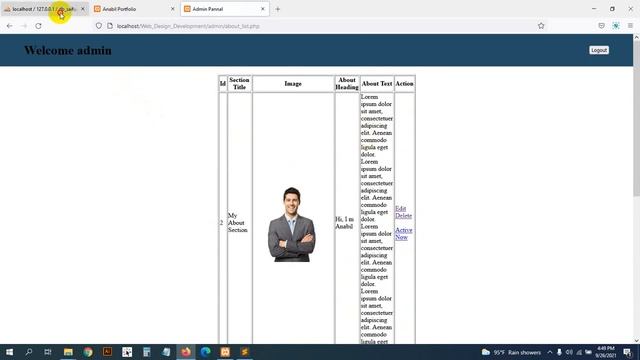
Task: Close the Anabil Portfolio tab
Action: [x=172, y=9]
